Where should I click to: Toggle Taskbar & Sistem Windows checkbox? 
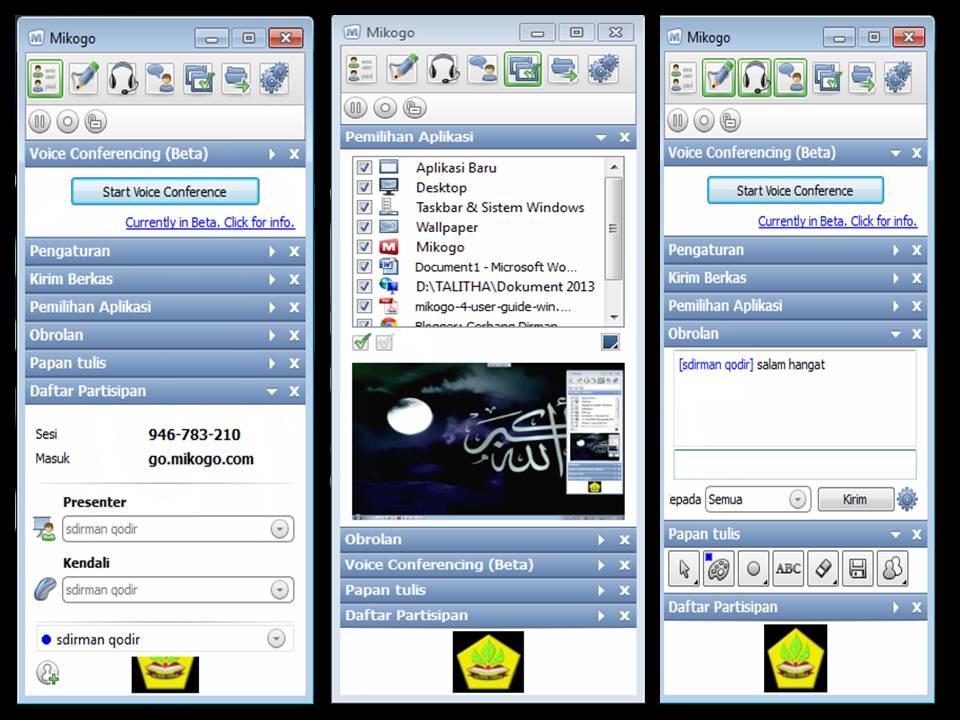(x=364, y=207)
